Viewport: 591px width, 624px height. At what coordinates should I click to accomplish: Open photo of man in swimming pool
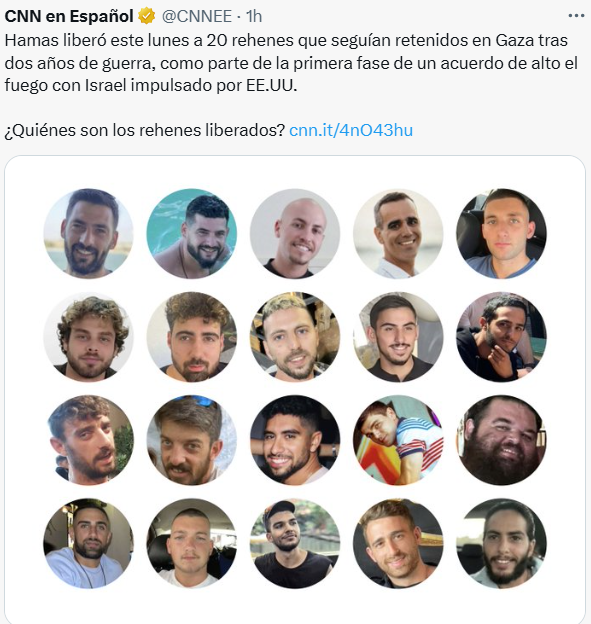(191, 233)
